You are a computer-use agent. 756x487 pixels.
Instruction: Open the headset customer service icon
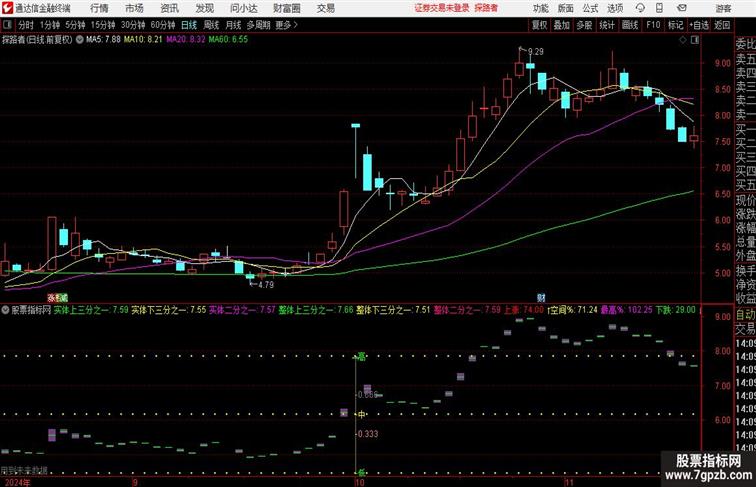[640, 8]
